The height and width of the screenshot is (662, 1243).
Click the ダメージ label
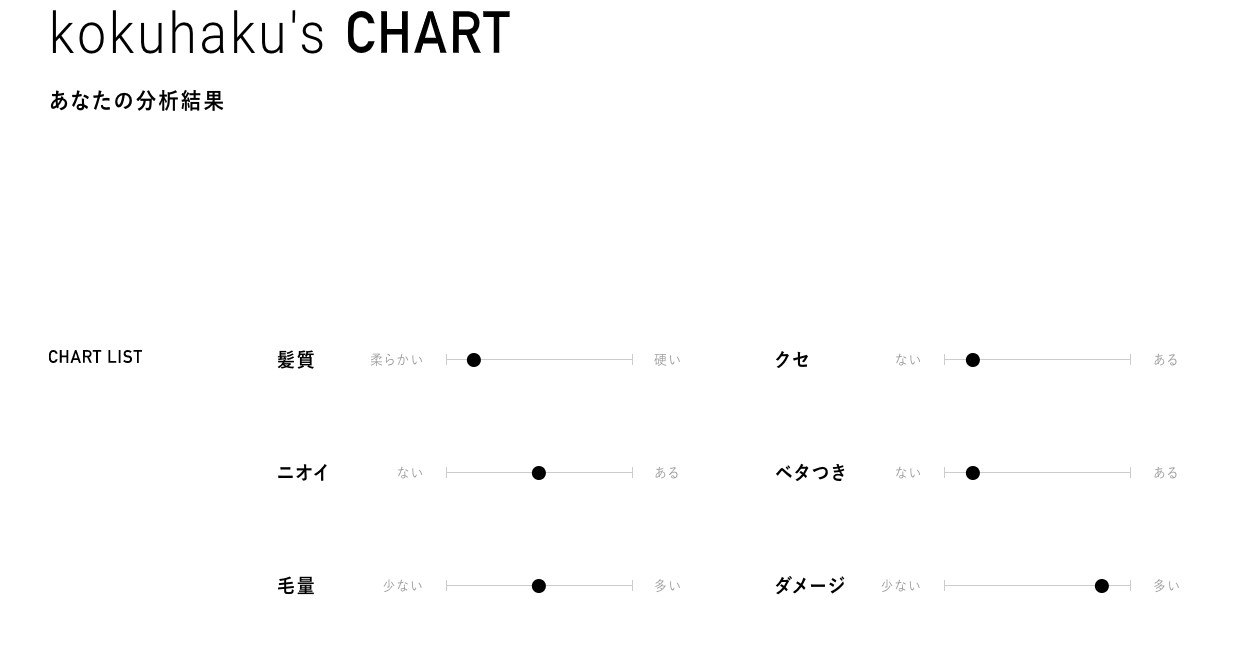(x=810, y=586)
